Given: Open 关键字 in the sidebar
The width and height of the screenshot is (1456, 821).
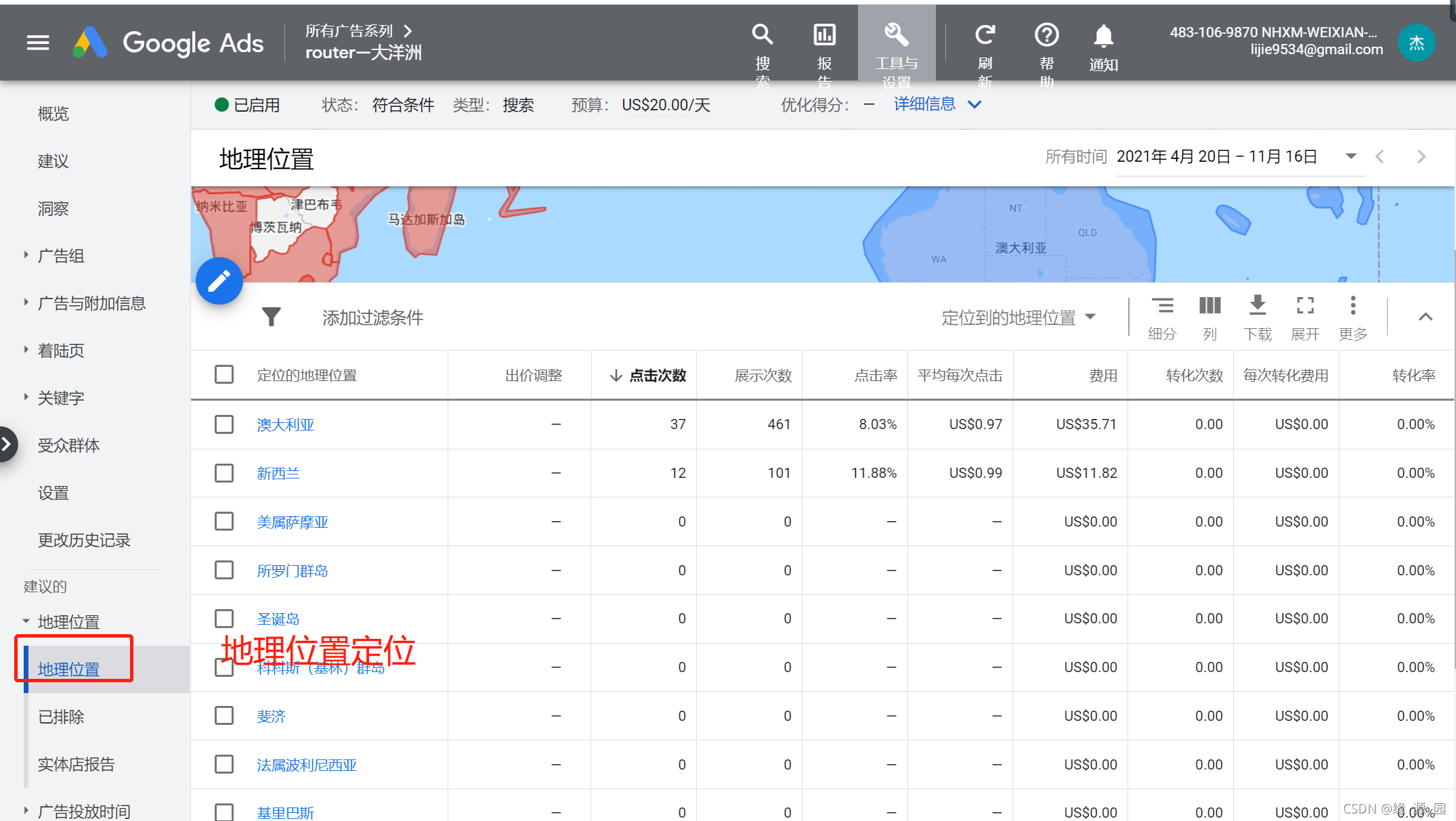Looking at the screenshot, I should point(61,398).
